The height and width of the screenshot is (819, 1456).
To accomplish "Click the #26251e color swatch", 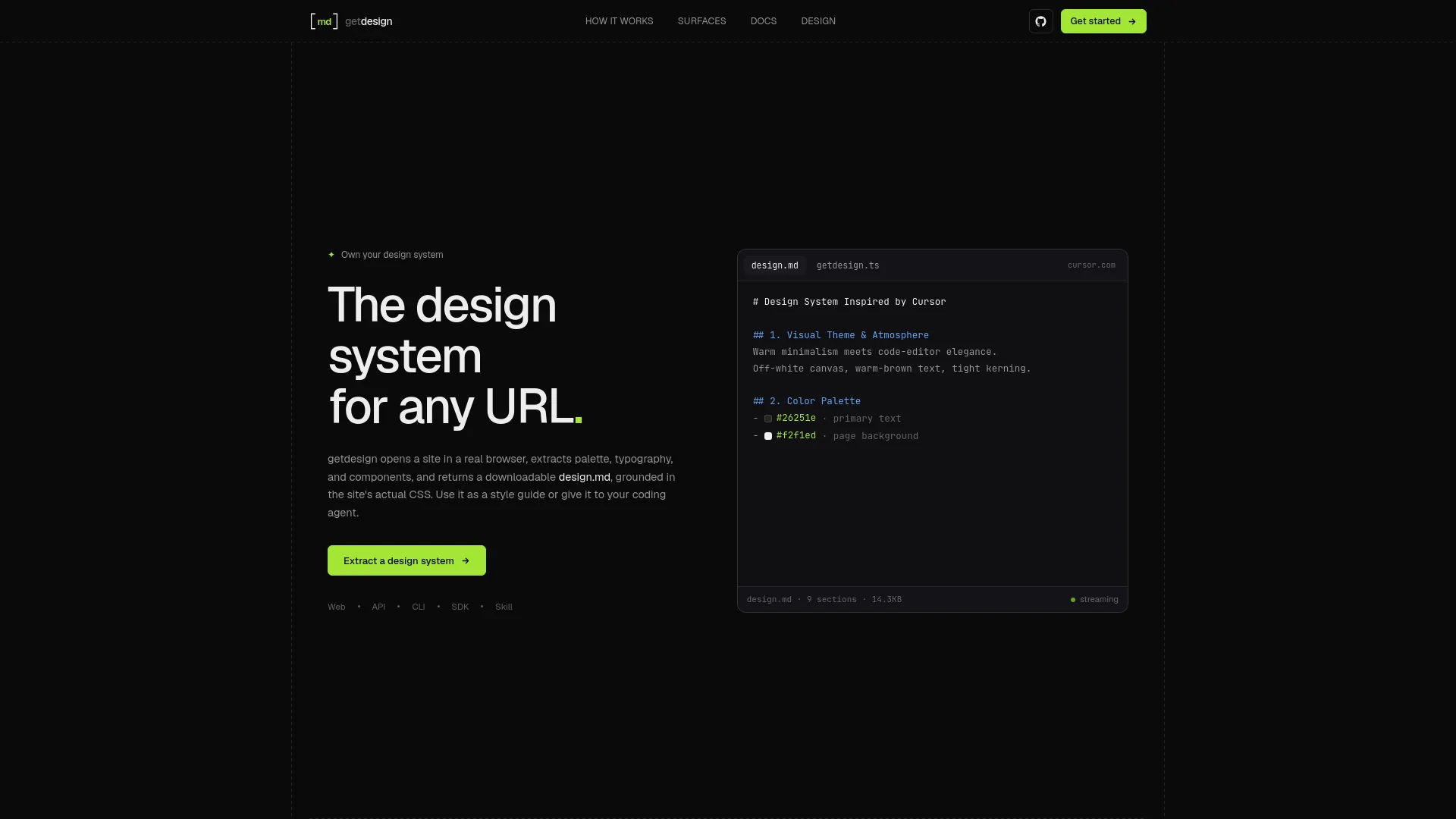I will coord(768,419).
